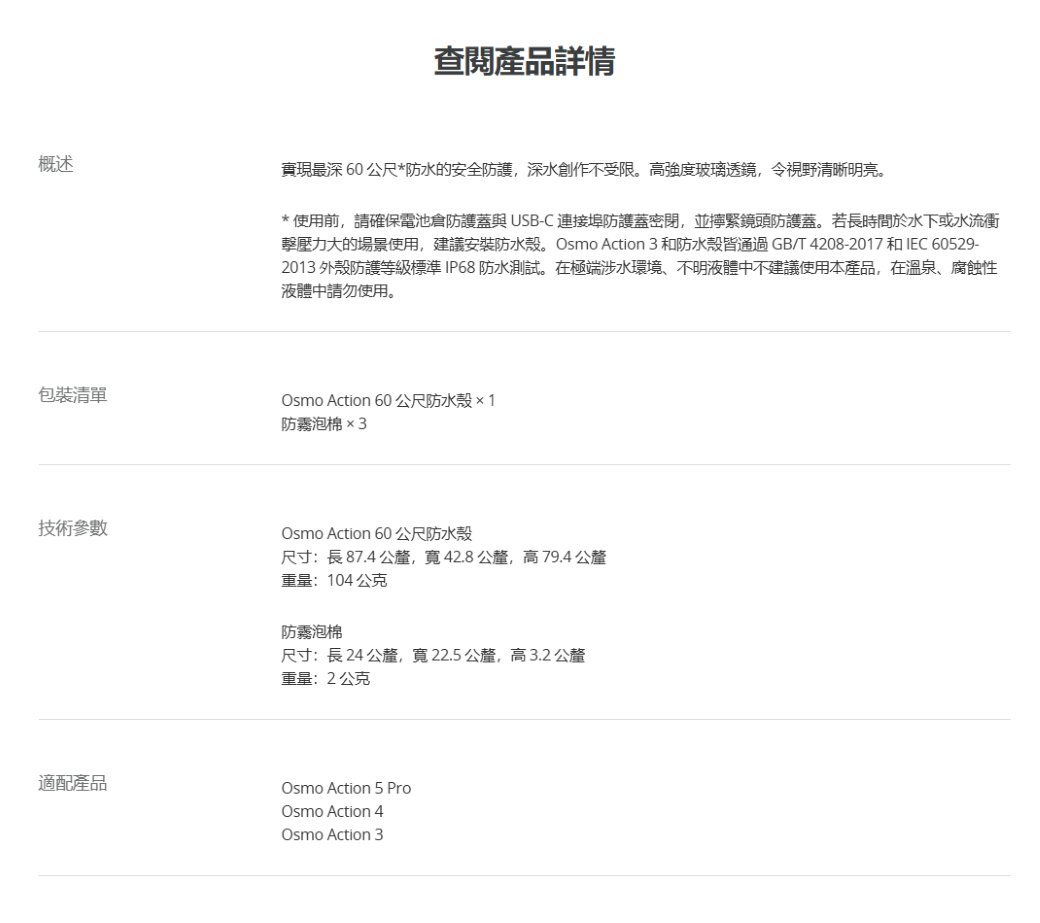Click Osmo Action 3 in compatible products
This screenshot has width=1040, height=923.
pos(332,835)
